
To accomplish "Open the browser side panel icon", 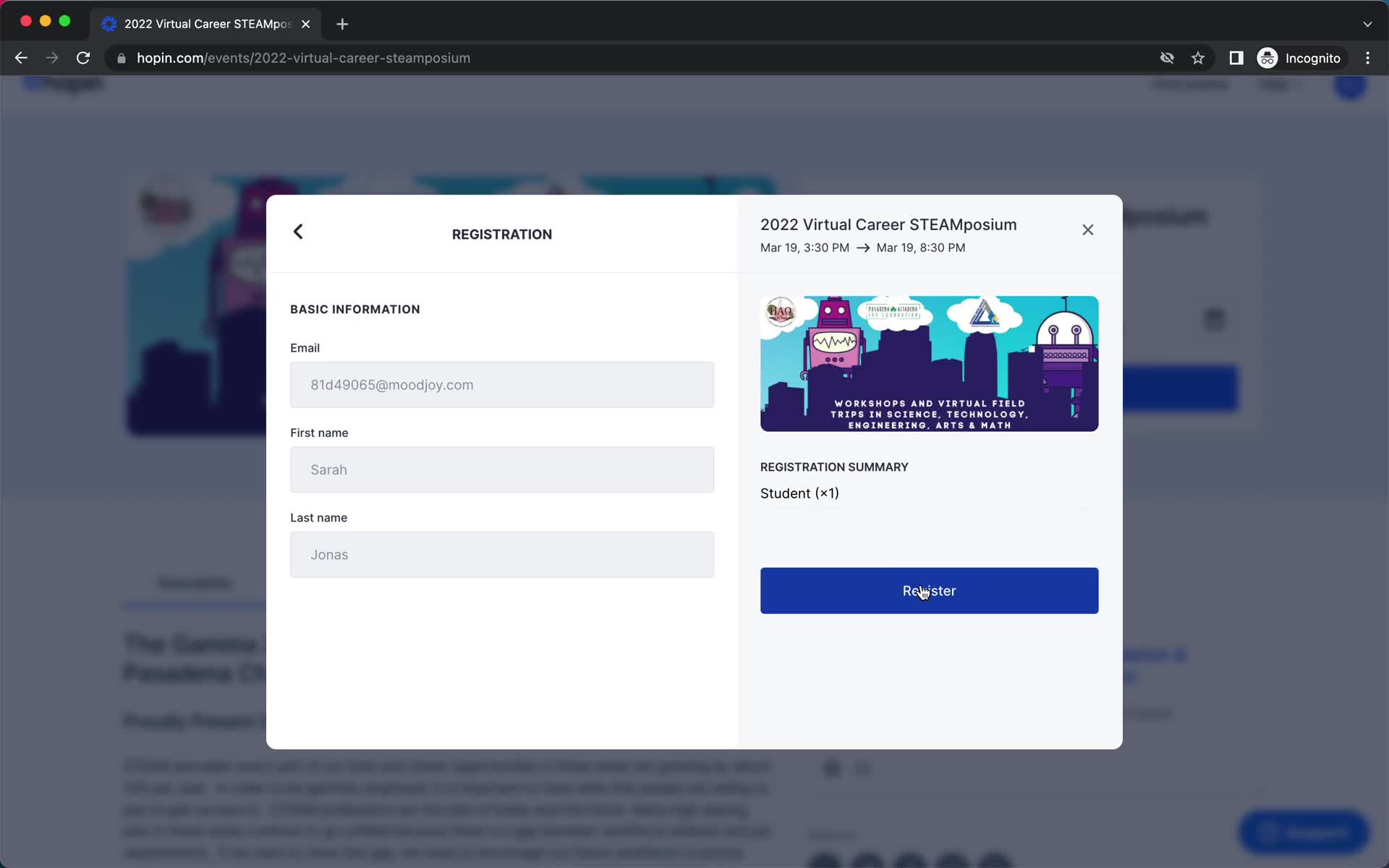I will coord(1236,58).
